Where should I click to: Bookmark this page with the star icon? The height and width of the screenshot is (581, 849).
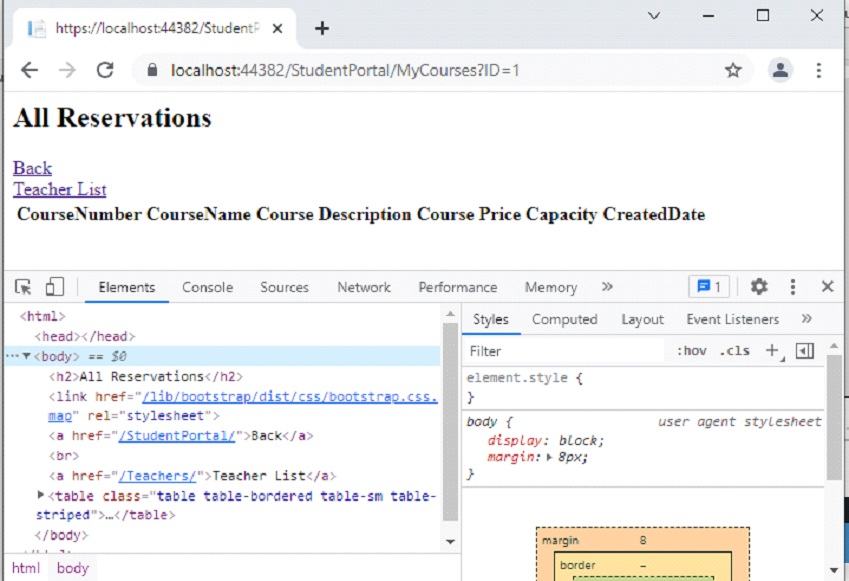733,70
